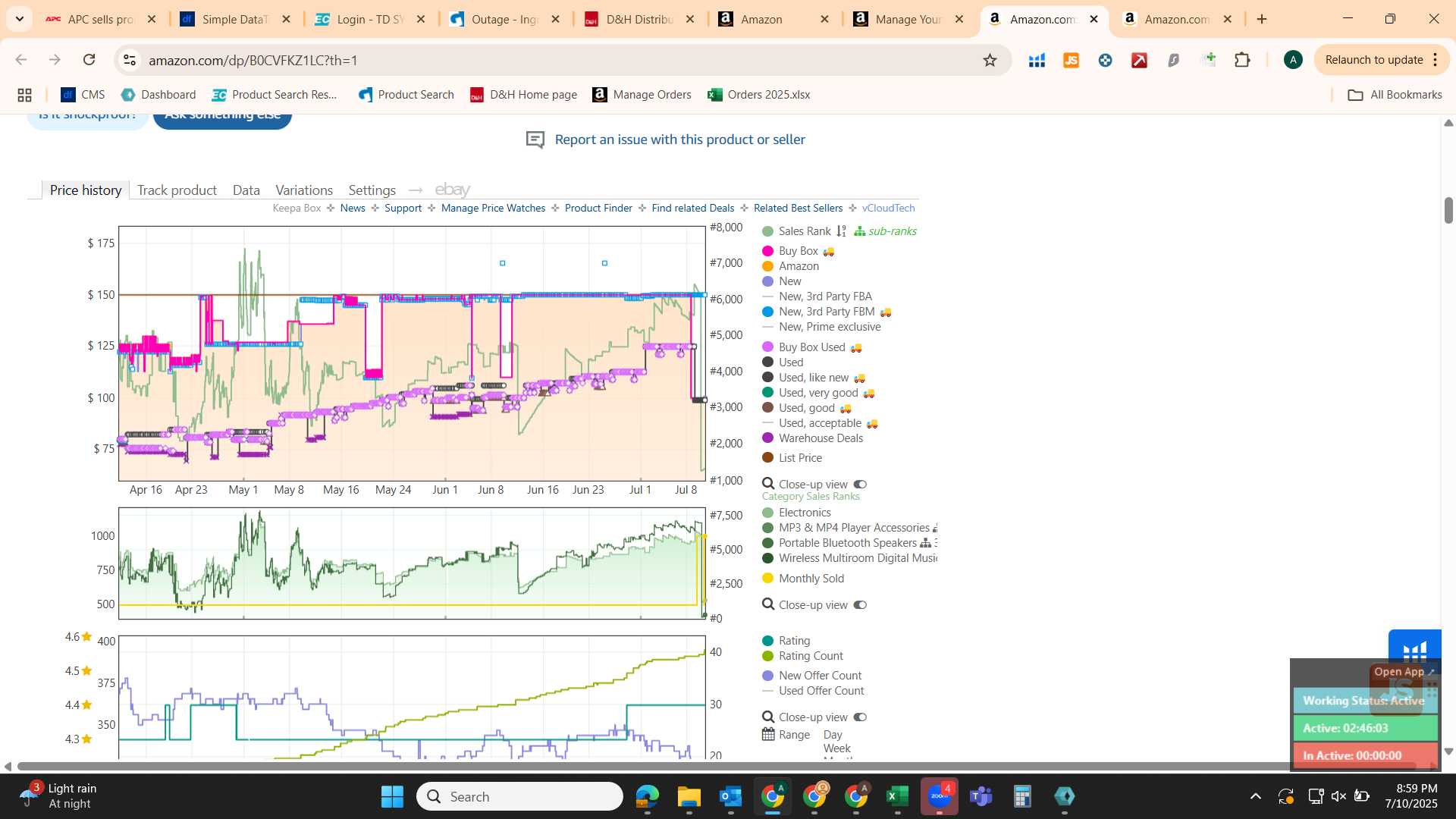Click the browser reload icon
This screenshot has width=1456, height=819.
tap(89, 60)
